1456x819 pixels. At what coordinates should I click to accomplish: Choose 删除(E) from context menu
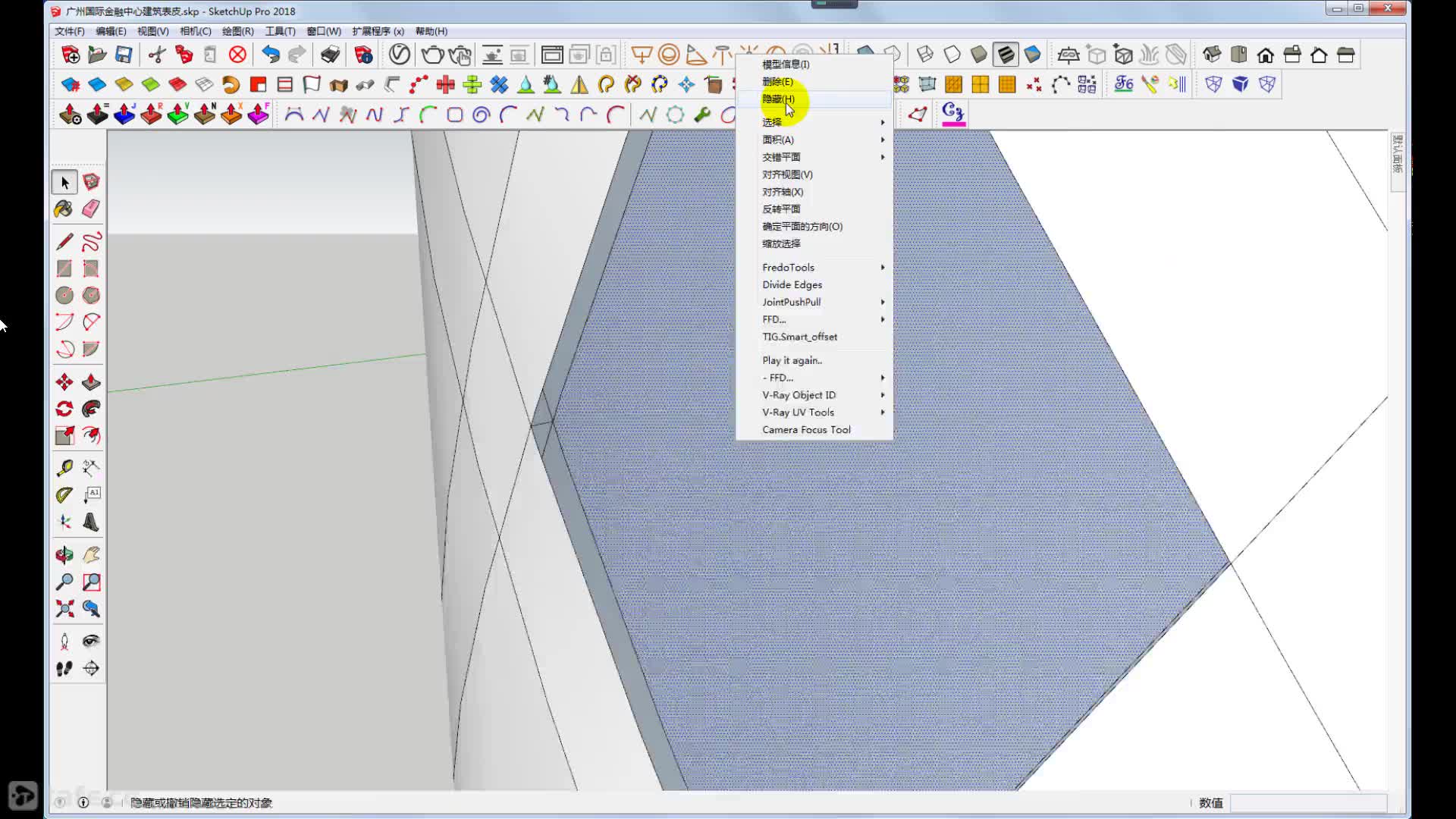coord(815,81)
